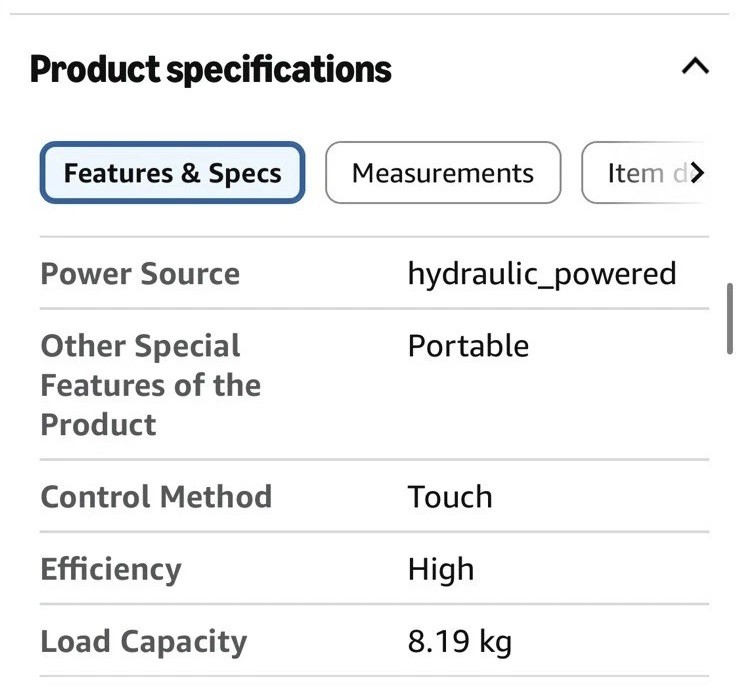
Task: Click the word Features in the blue highlighted tab
Action: click(118, 173)
